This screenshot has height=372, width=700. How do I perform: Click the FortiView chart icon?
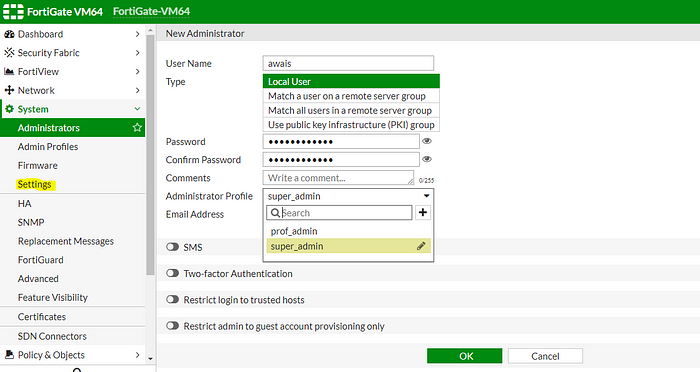[9, 71]
